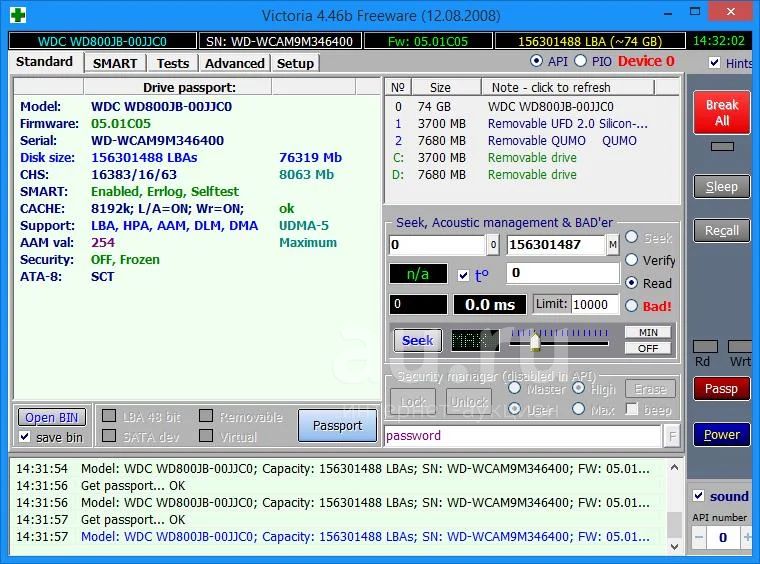
Task: Click the OFF acoustic button
Action: [648, 348]
